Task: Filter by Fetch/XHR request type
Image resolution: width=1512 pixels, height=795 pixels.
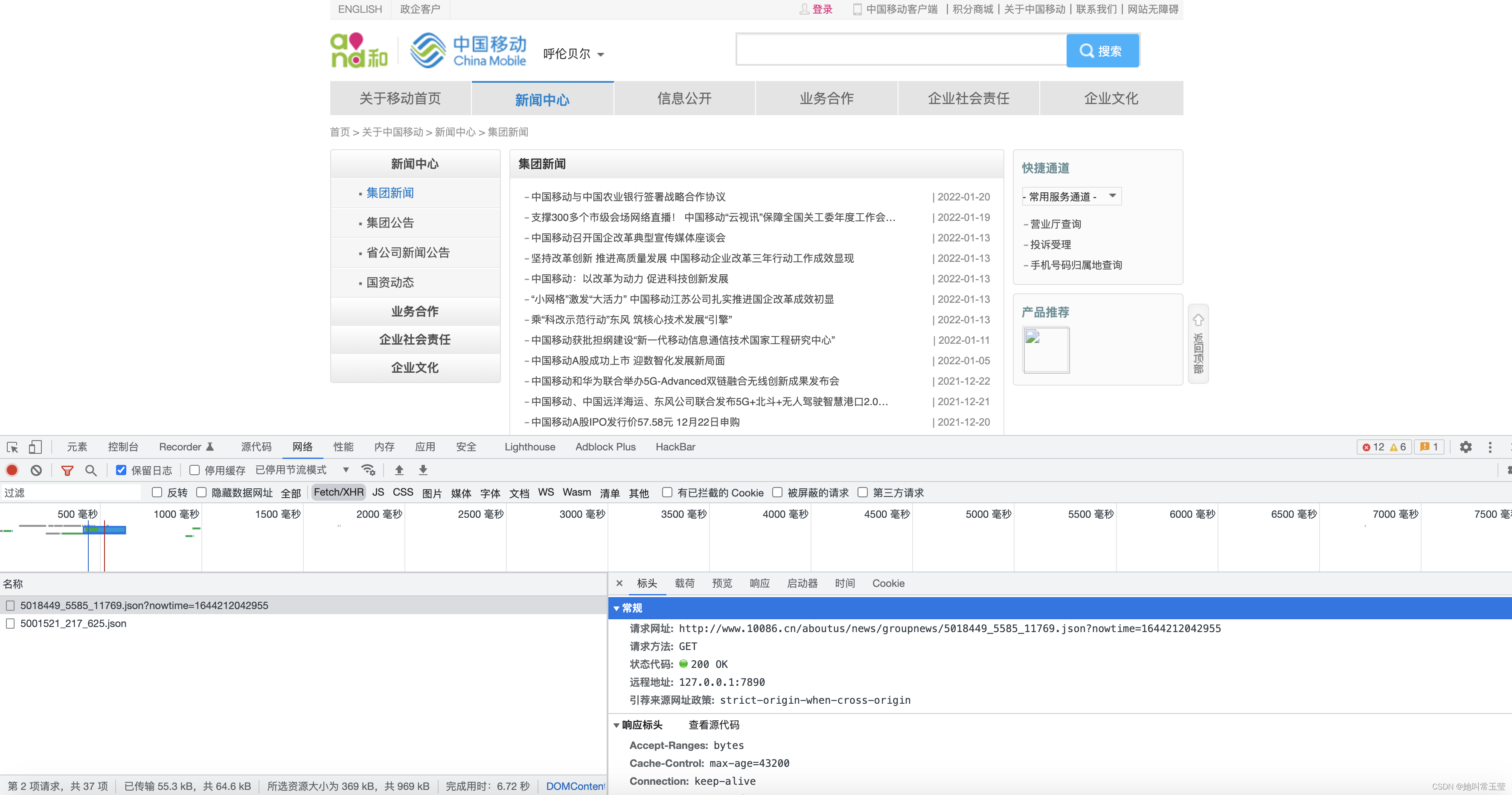Action: (x=339, y=492)
